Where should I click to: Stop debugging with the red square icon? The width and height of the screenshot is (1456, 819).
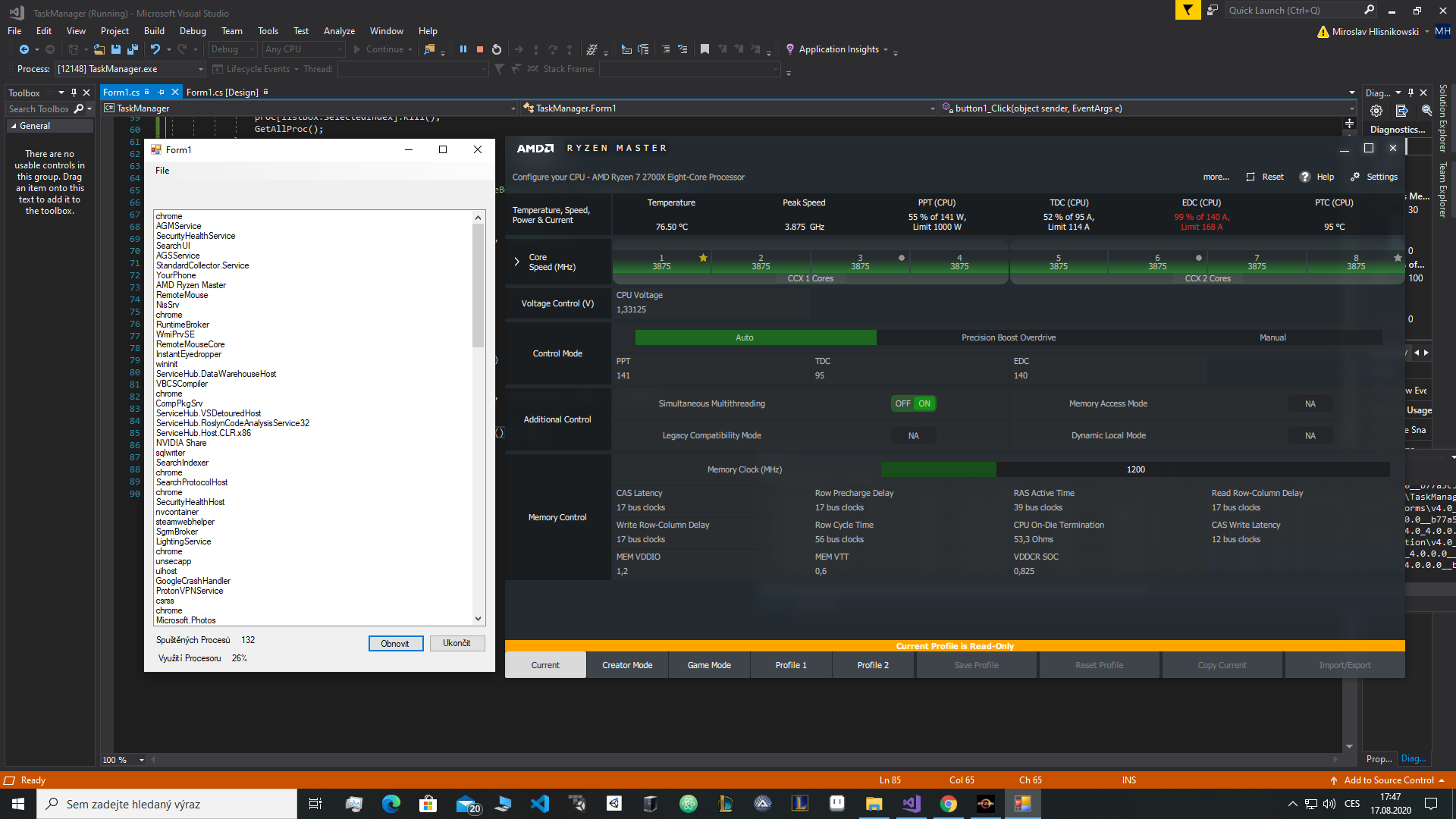tap(480, 49)
